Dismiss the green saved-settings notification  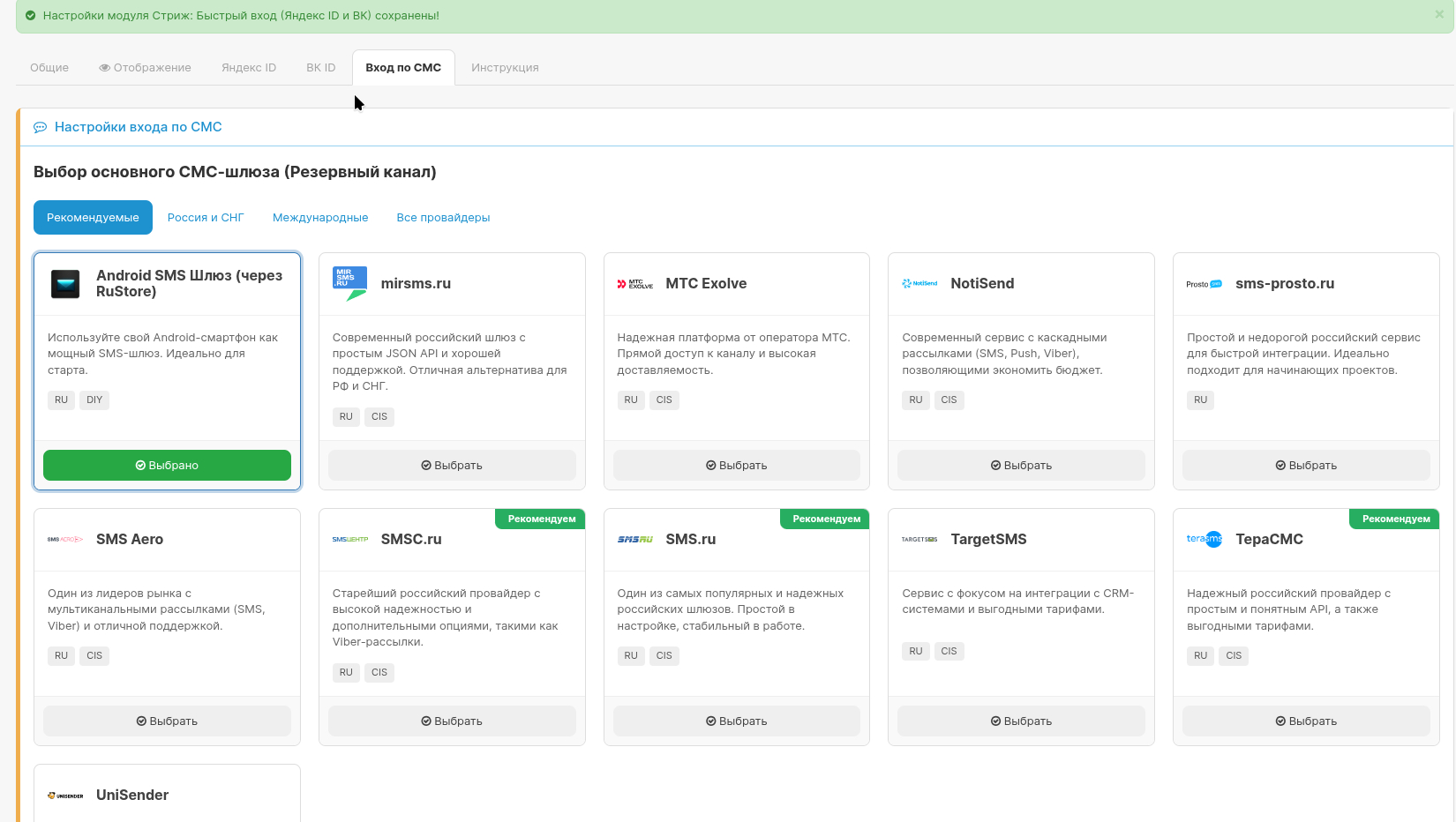pos(1439,15)
